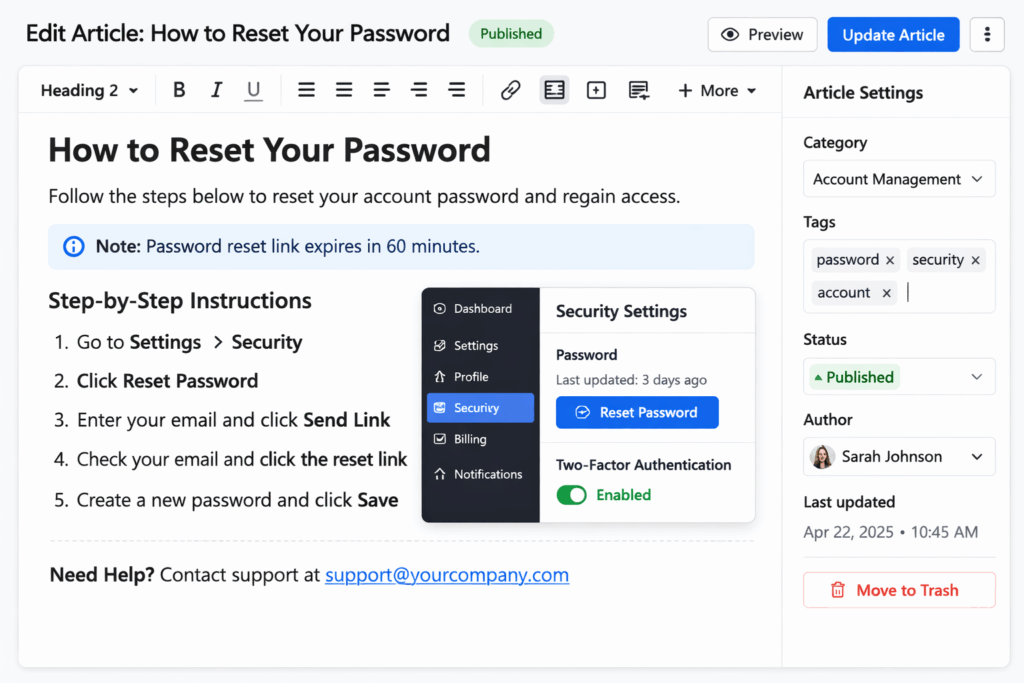Viewport: 1024px width, 683px height.
Task: Remove the password tag
Action: (889, 260)
